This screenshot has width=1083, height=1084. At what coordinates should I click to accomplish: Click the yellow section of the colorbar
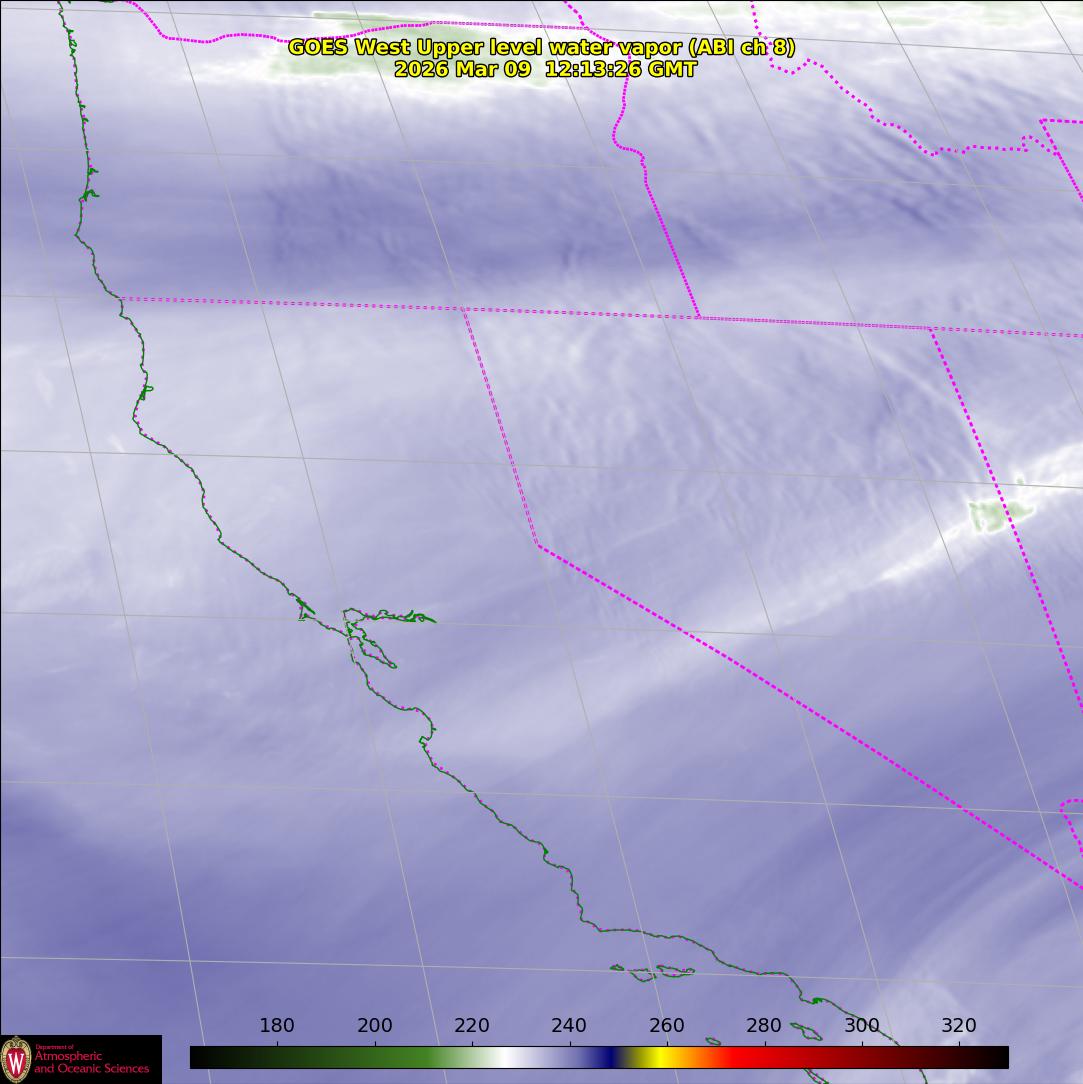[x=660, y=1057]
